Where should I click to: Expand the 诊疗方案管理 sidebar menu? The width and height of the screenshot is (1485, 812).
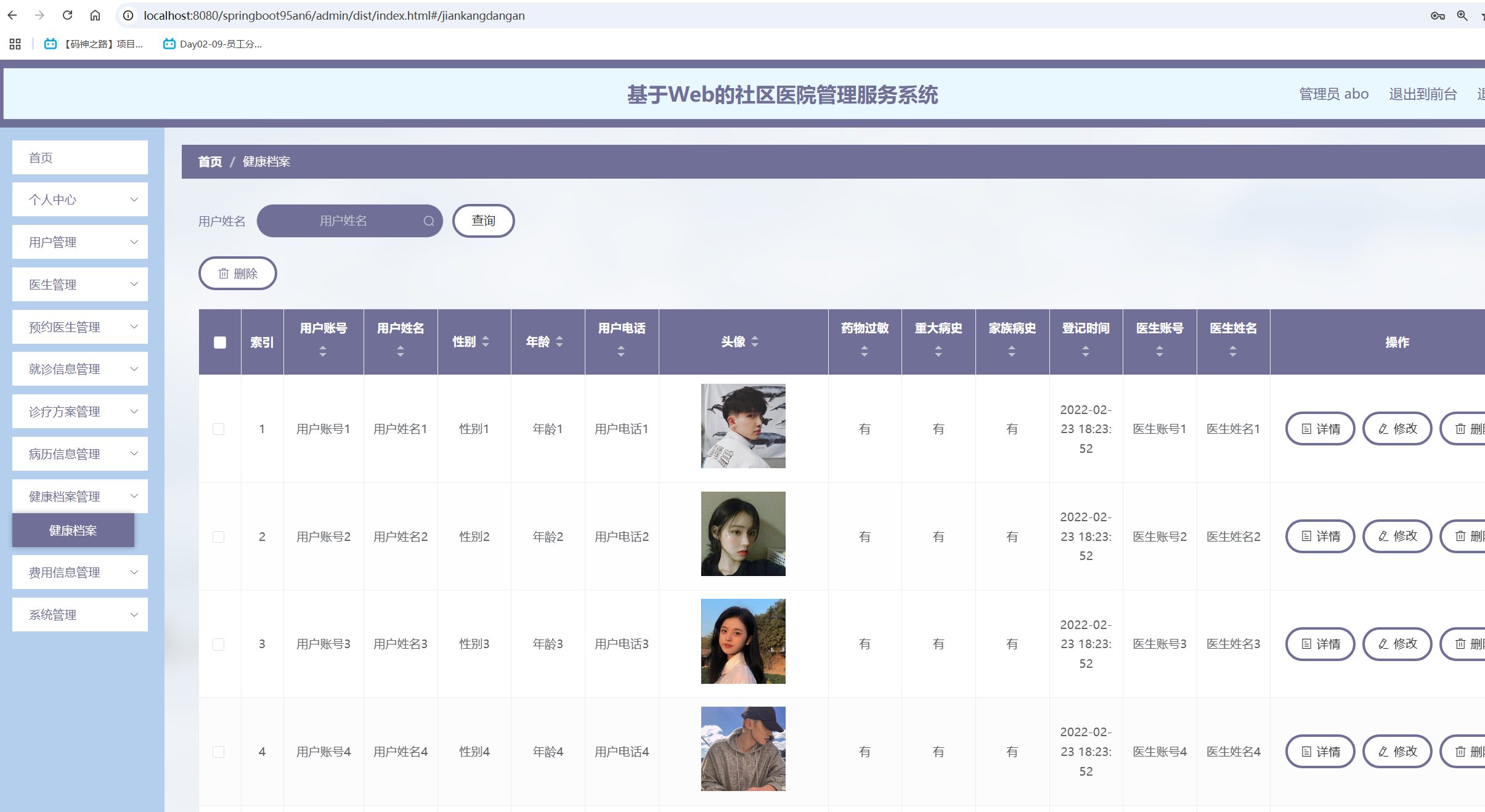coord(80,412)
